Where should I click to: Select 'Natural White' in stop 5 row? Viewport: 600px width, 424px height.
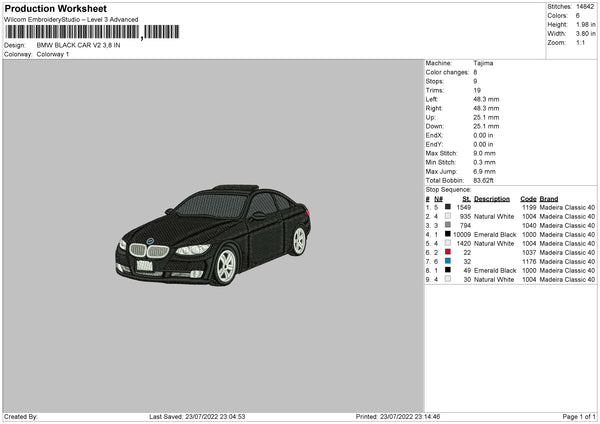pos(494,243)
